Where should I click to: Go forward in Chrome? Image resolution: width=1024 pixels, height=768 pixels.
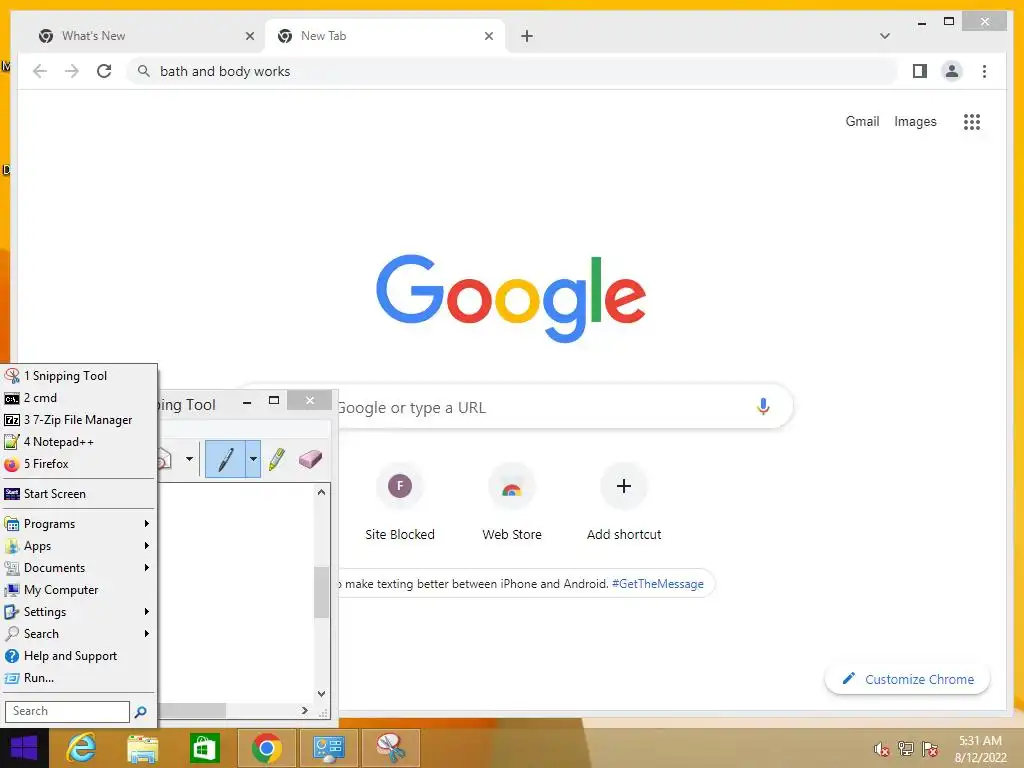click(72, 71)
